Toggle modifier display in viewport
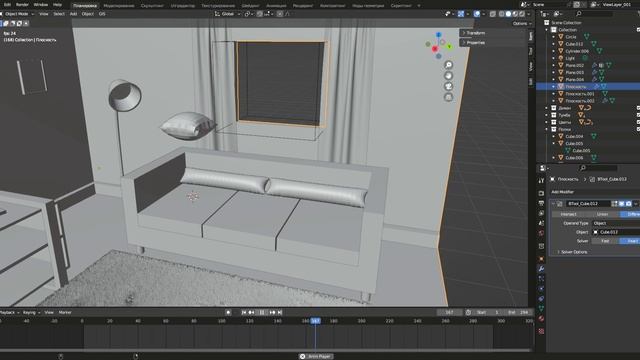This screenshot has height=360, width=640. (622, 203)
